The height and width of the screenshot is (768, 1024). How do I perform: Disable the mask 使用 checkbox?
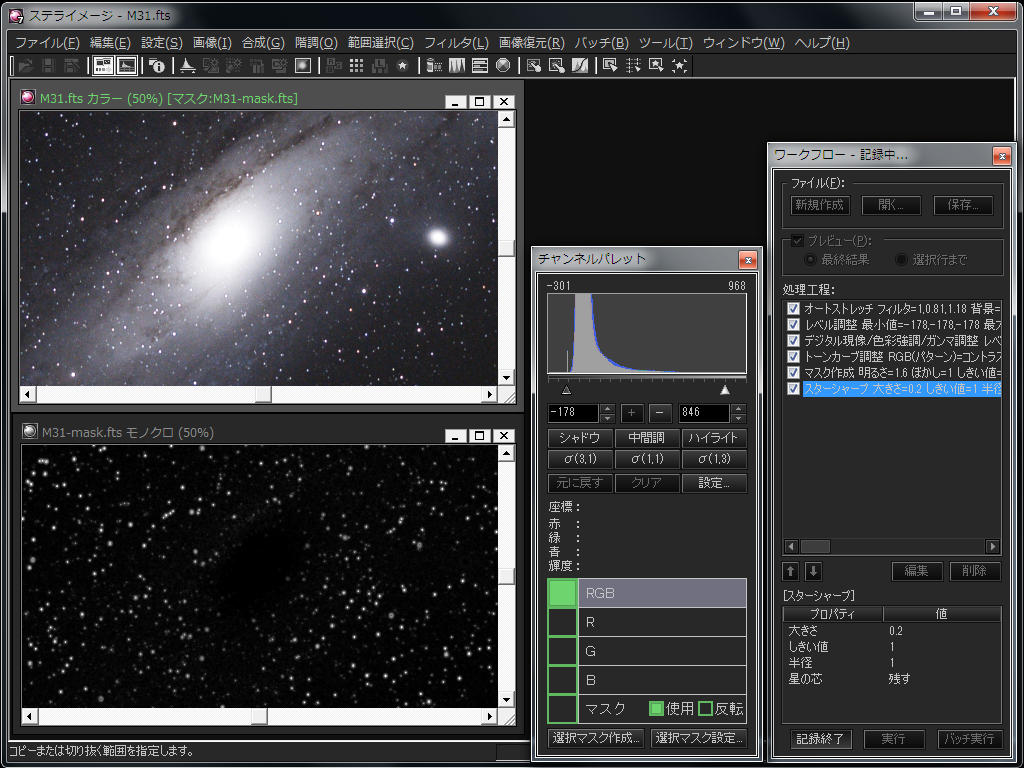pyautogui.click(x=656, y=708)
